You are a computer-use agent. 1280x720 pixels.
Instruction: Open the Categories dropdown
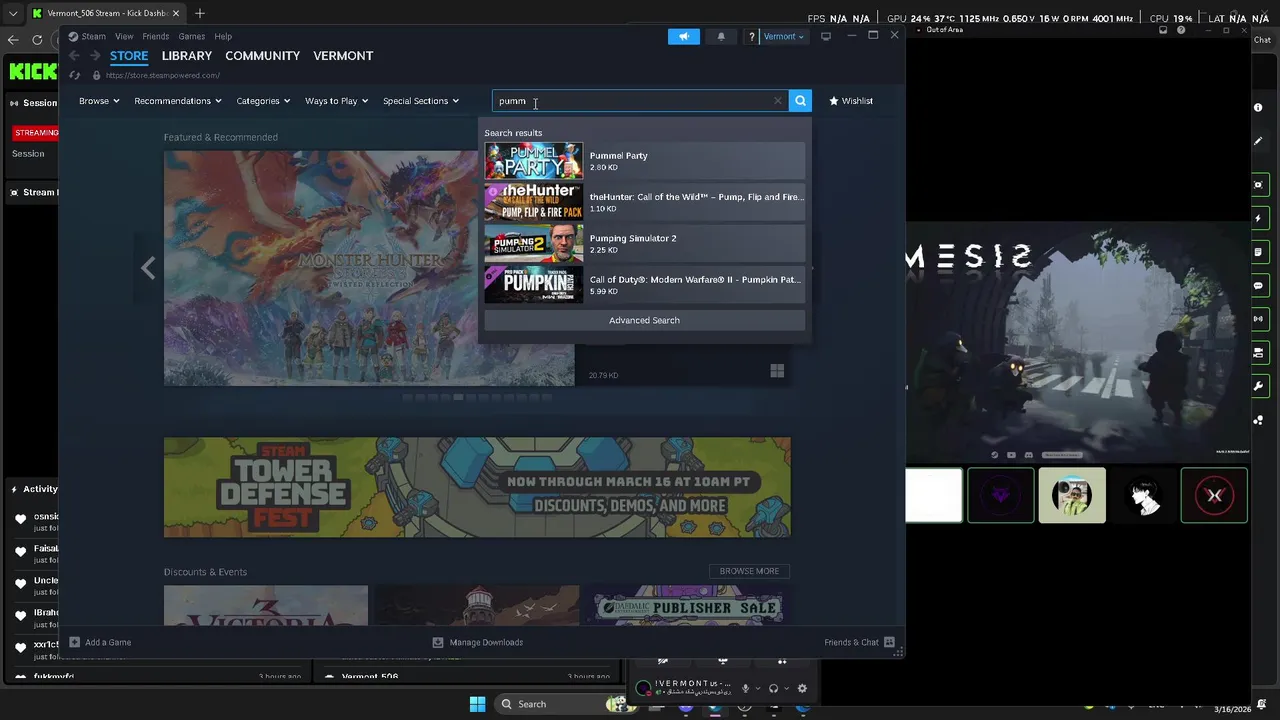point(263,101)
